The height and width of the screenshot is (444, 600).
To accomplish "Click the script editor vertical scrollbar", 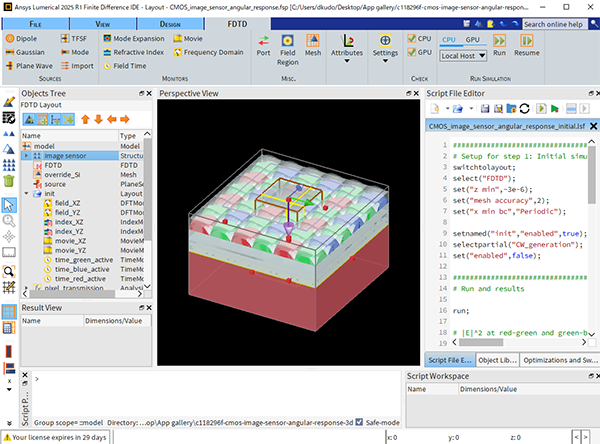I will [x=592, y=175].
